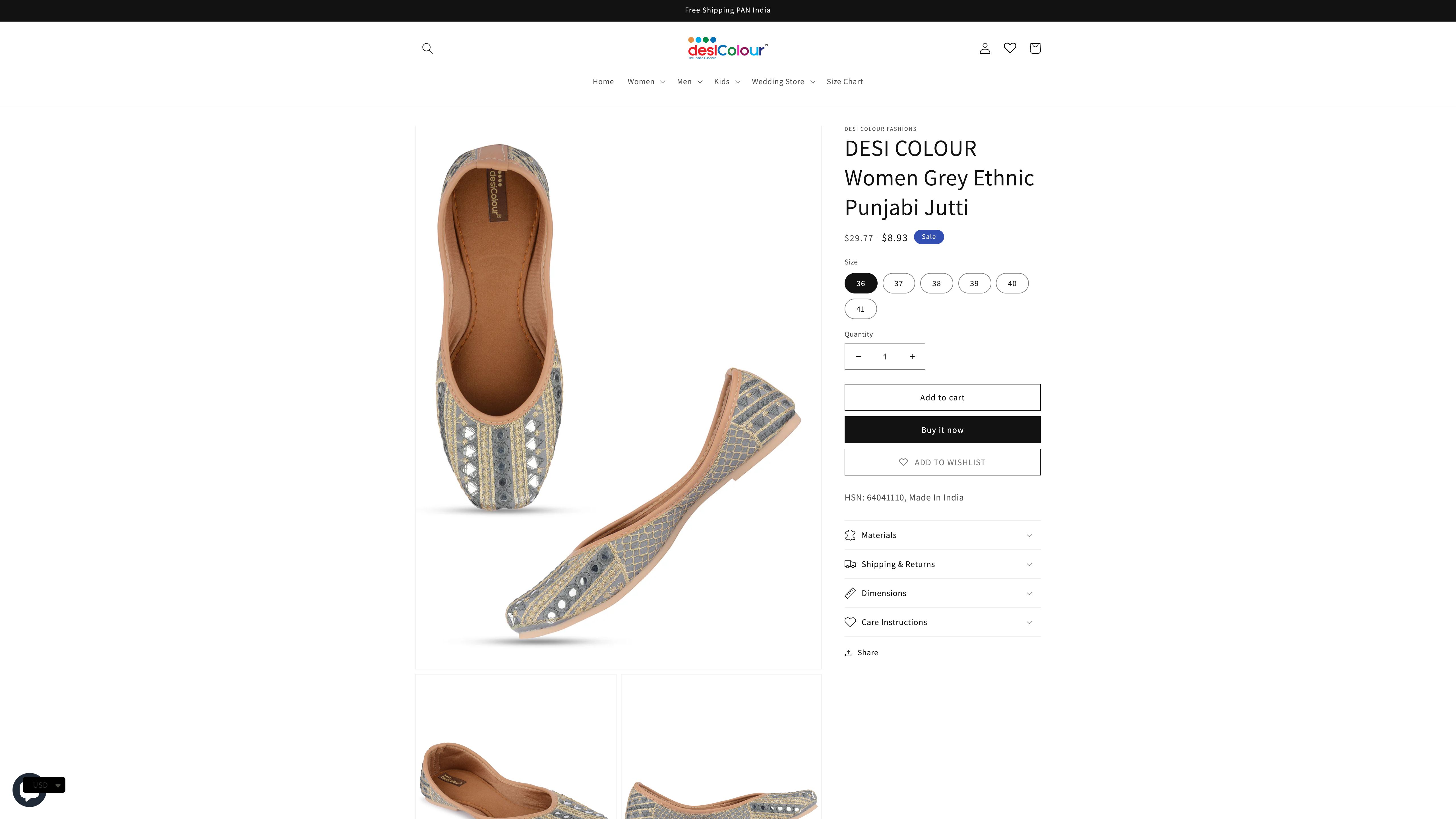This screenshot has width=1456, height=819.
Task: Open the wishlist heart icon in header
Action: [x=1010, y=48]
